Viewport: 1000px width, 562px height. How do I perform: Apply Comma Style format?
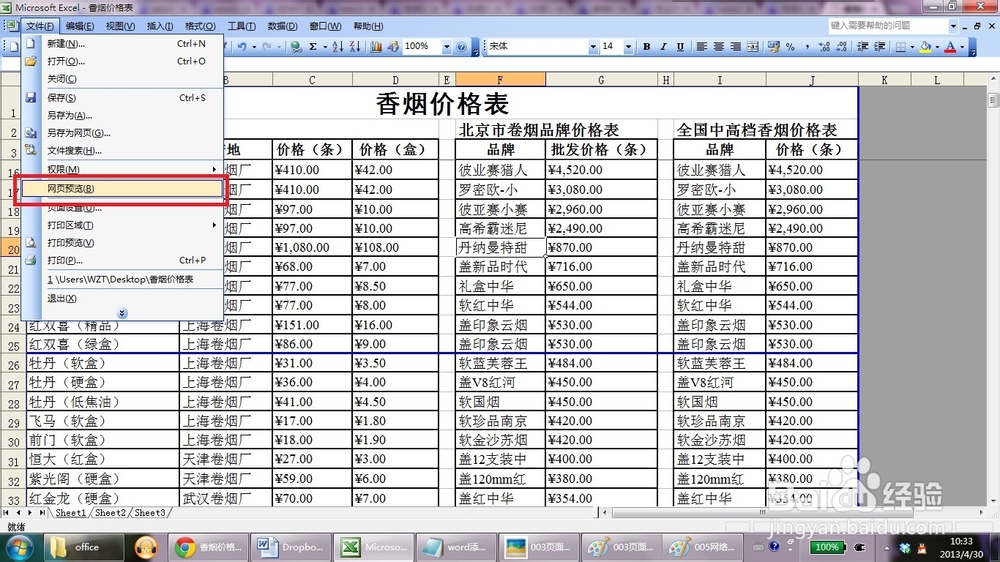[x=807, y=47]
